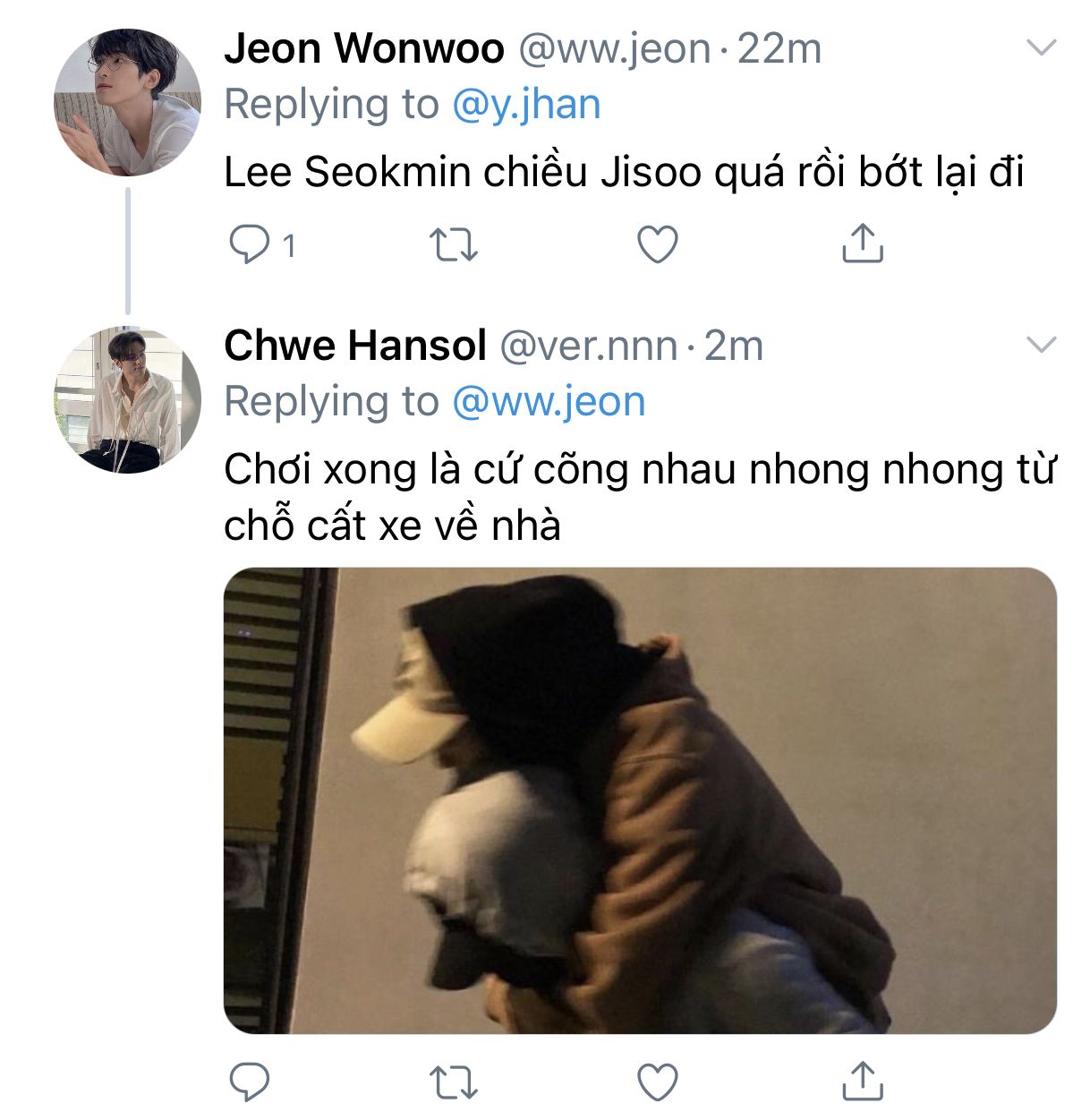Open the @ww.jeon reply mention link
This screenshot has width=1090, height=1120.
coord(549,402)
